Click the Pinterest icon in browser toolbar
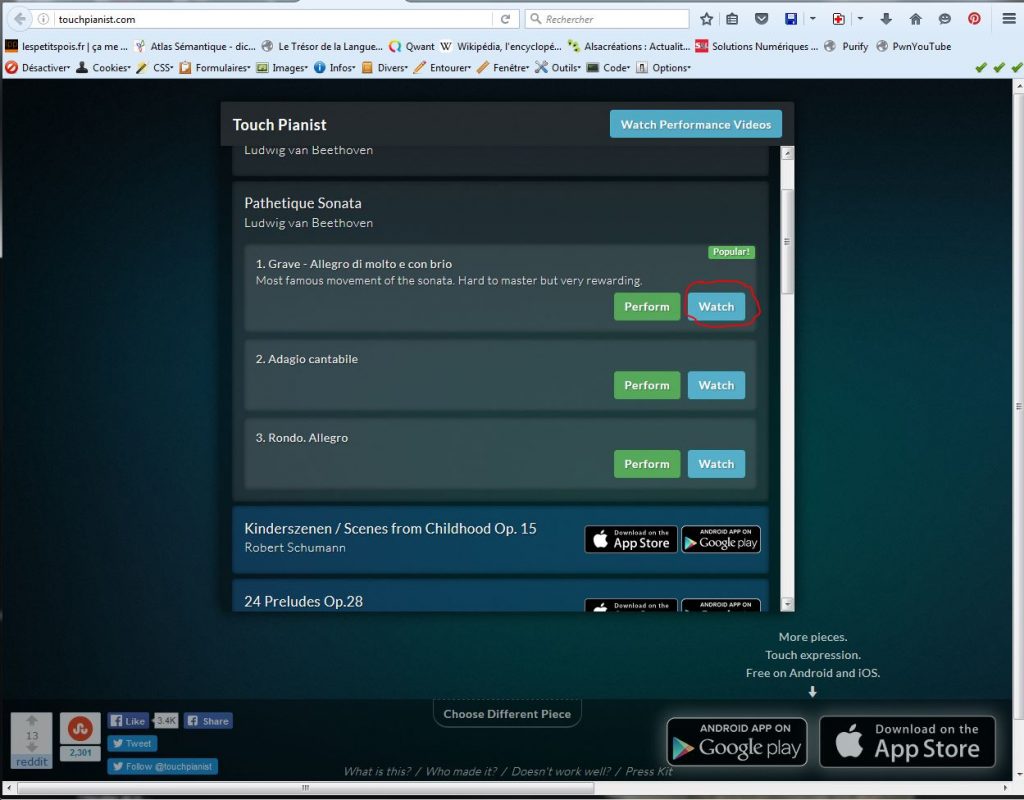Image resolution: width=1024 pixels, height=800 pixels. (973, 19)
